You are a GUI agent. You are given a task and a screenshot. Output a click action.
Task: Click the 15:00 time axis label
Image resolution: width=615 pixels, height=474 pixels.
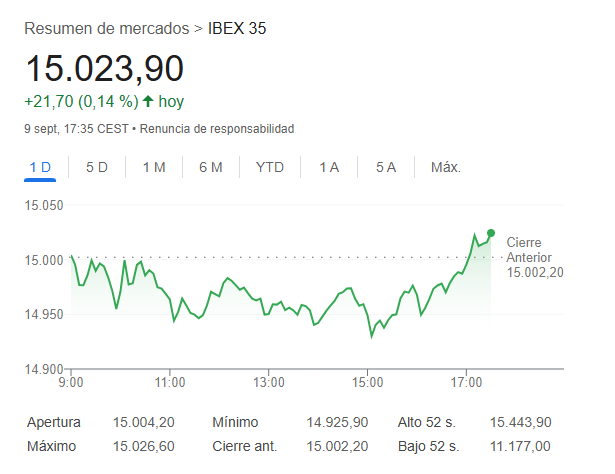pyautogui.click(x=368, y=381)
